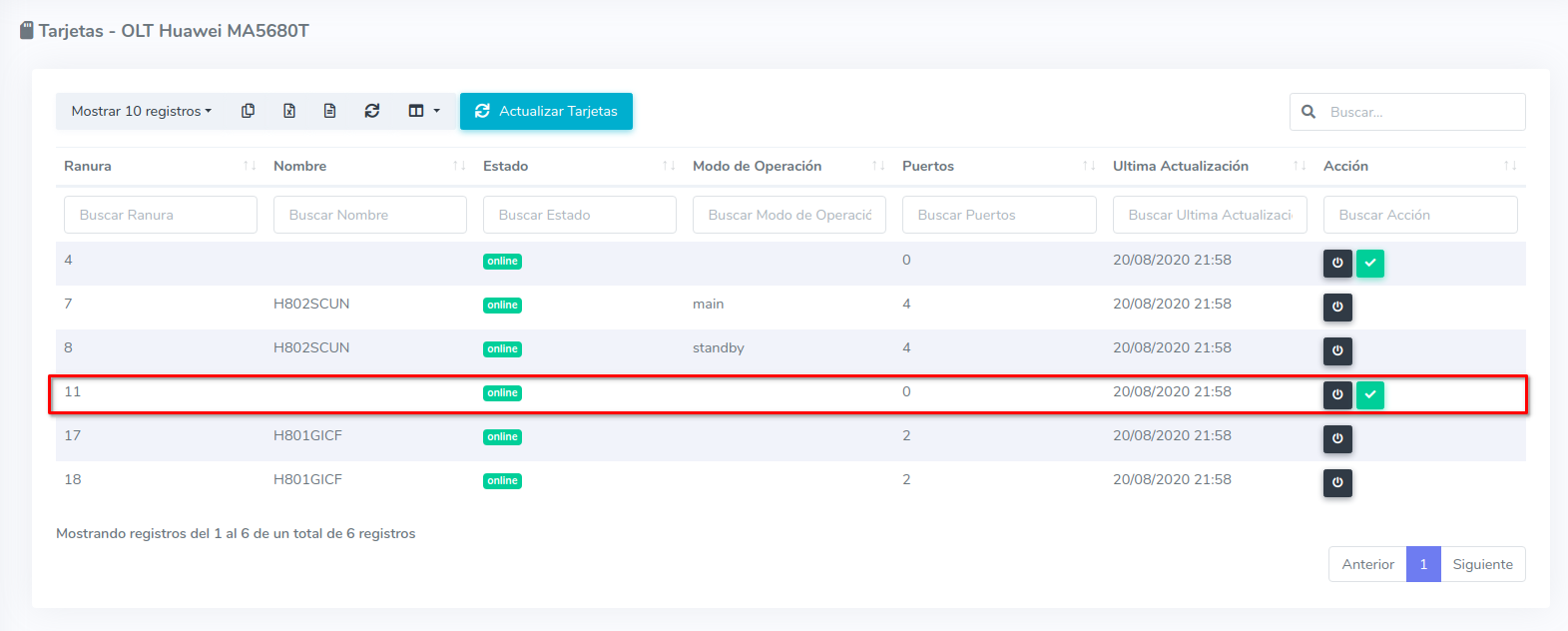Click the Actualizar Tarjetas button

[x=546, y=111]
